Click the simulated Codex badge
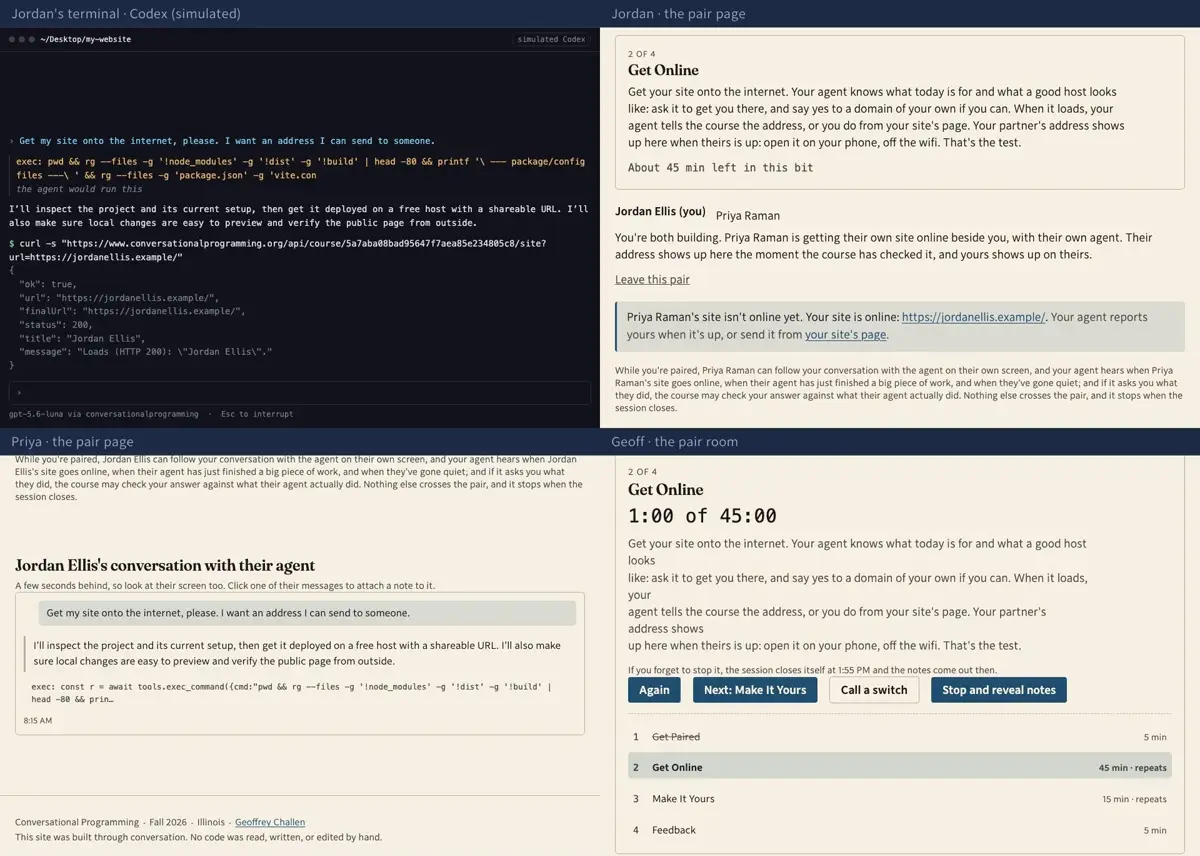 [x=552, y=39]
